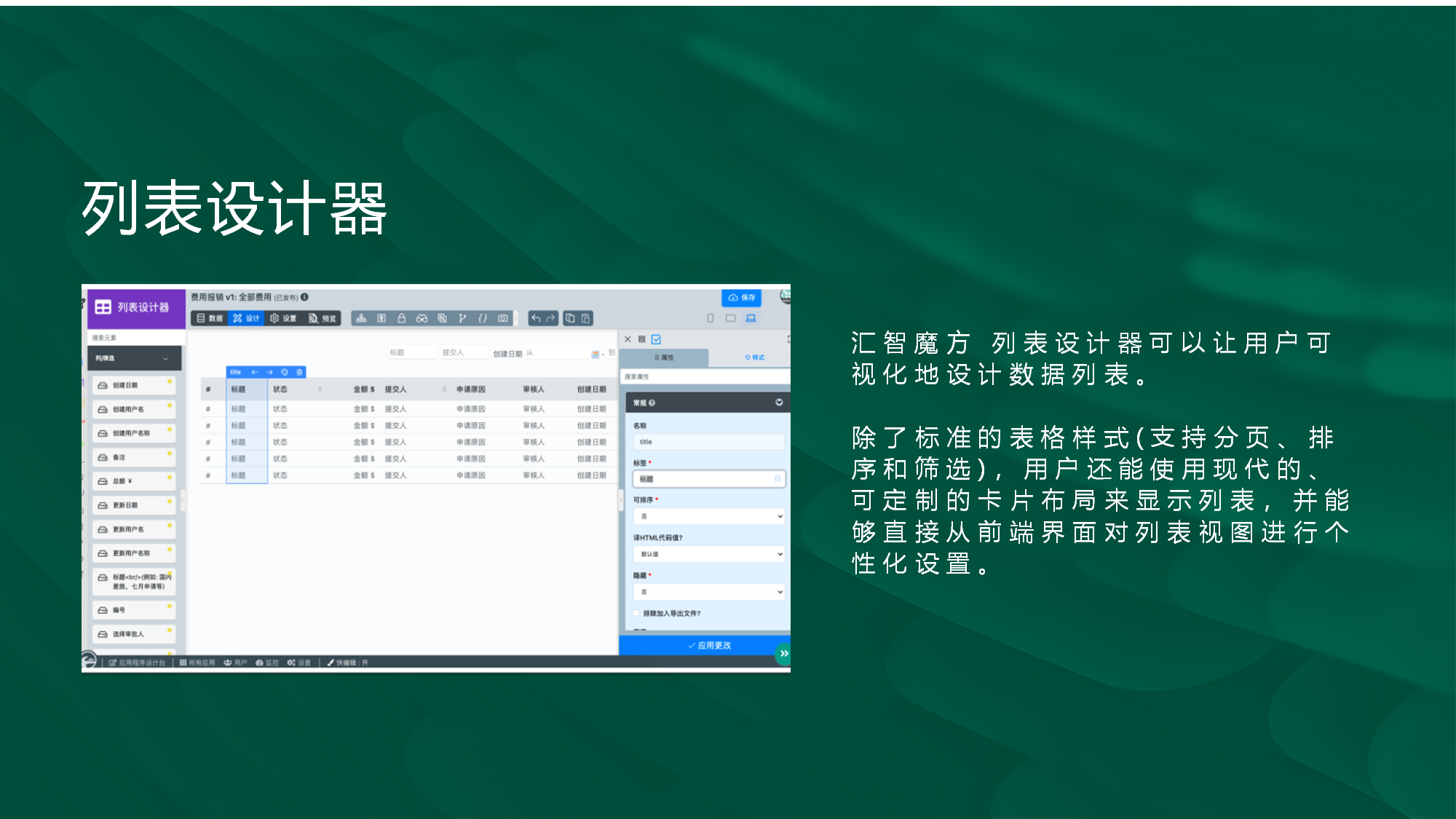This screenshot has width=1456, height=819.
Task: Open the 可排序 dropdown
Action: coord(709,516)
